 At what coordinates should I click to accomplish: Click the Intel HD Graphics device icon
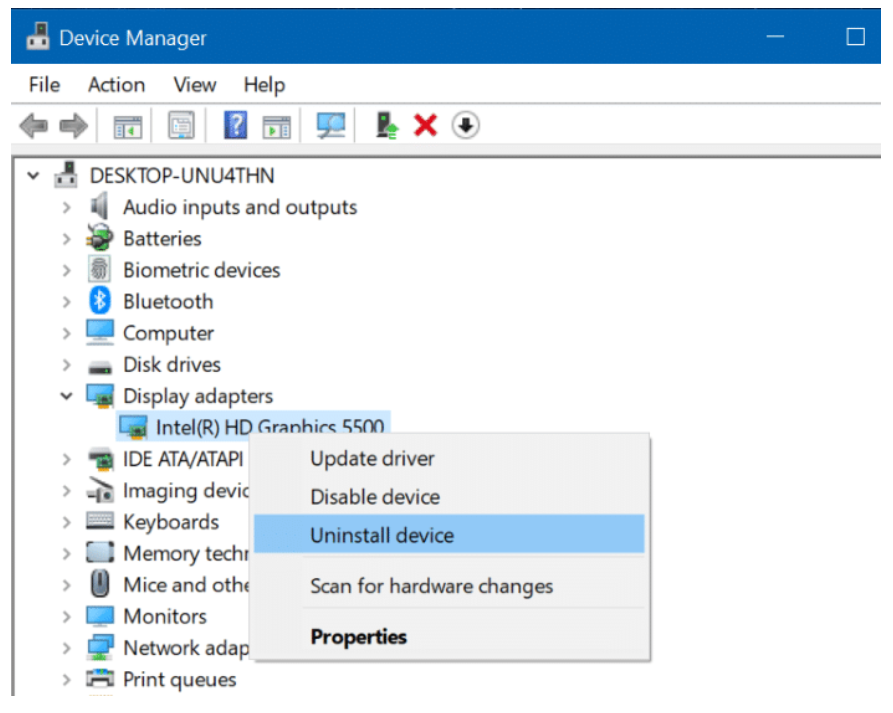(133, 427)
